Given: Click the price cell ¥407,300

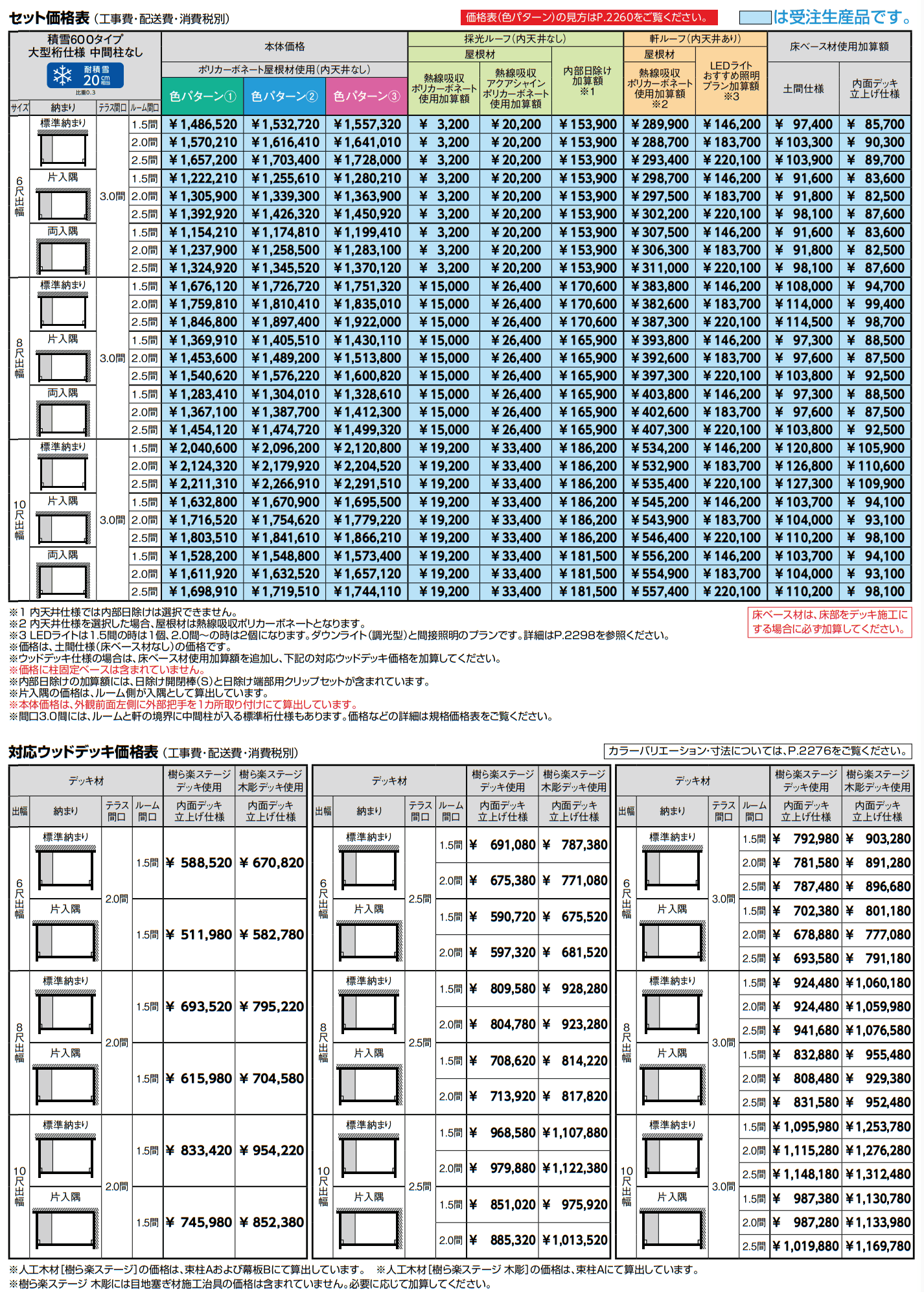Looking at the screenshot, I should (660, 430).
